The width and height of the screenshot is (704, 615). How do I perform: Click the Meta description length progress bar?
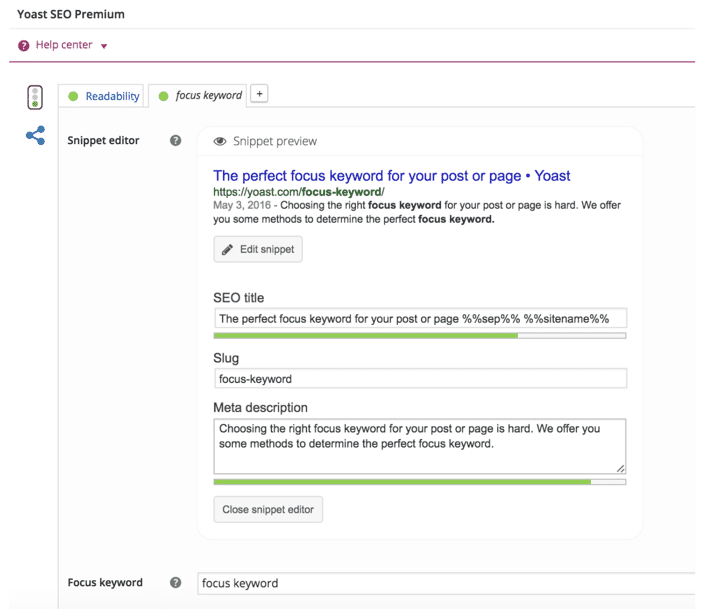pyautogui.click(x=420, y=482)
